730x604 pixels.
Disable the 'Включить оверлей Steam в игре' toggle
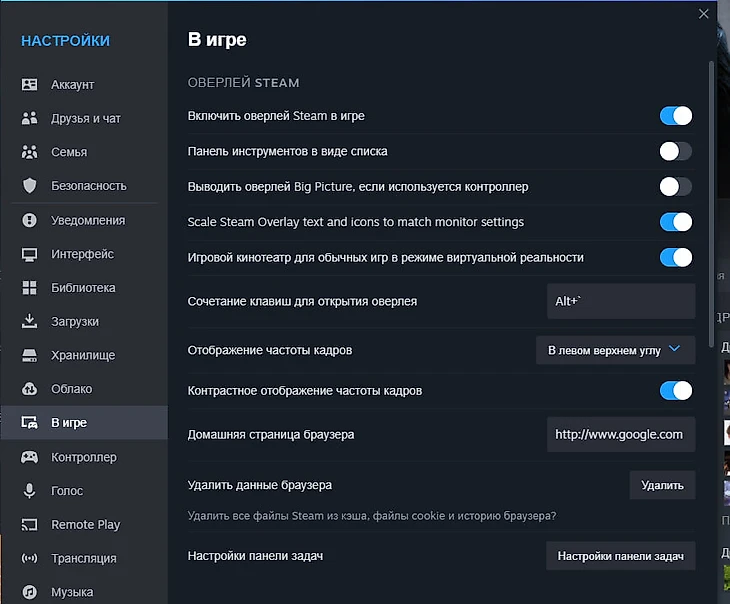click(x=675, y=116)
